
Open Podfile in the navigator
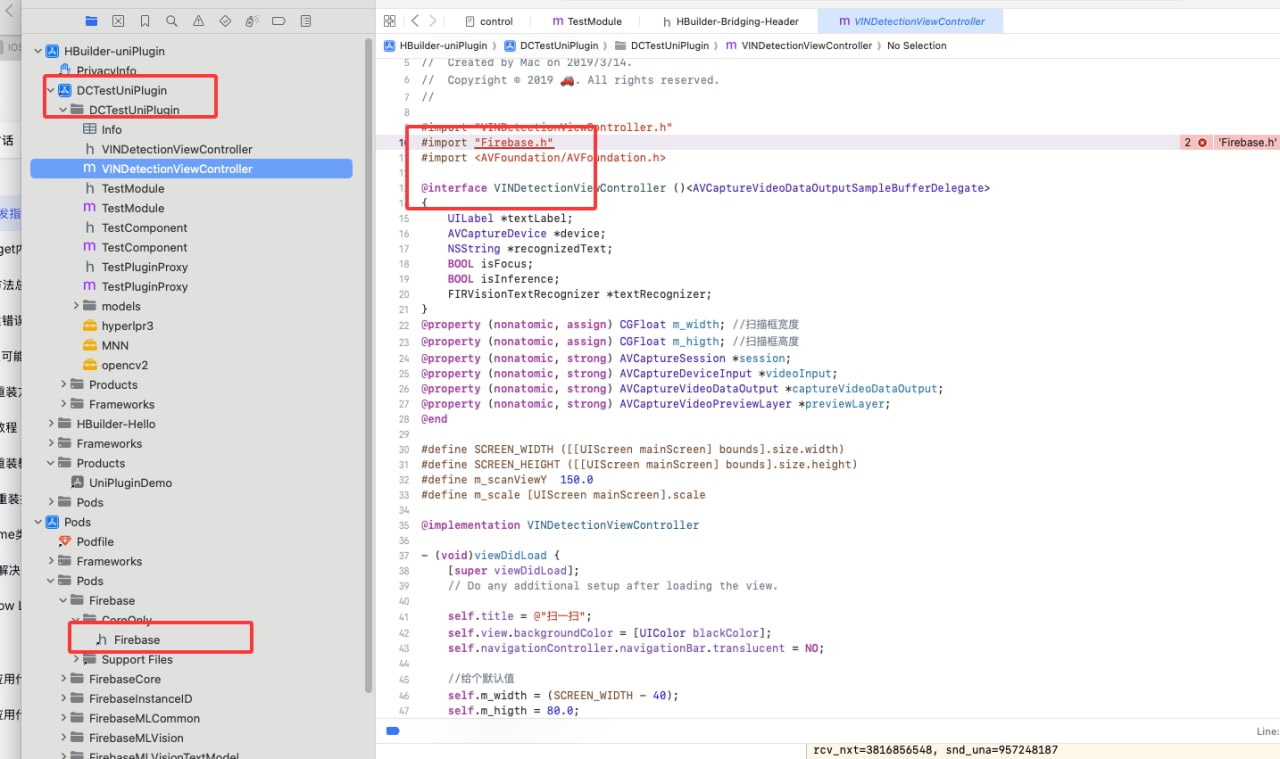[95, 542]
